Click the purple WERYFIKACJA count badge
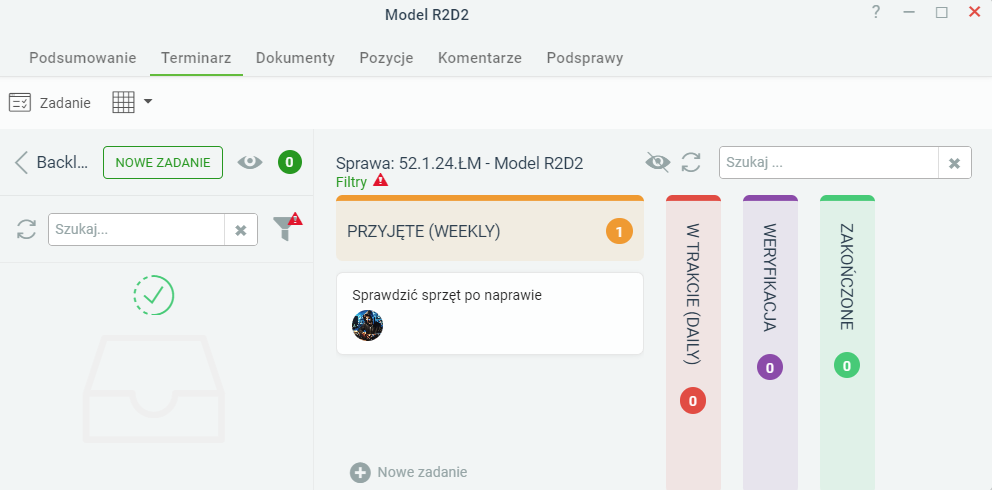 770,367
